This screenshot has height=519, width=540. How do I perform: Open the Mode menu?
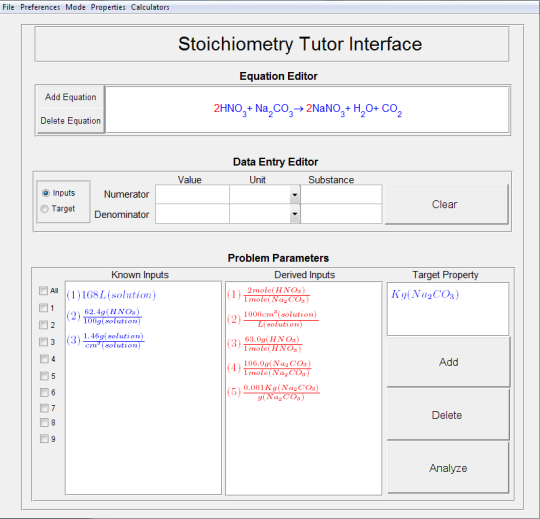(x=75, y=7)
